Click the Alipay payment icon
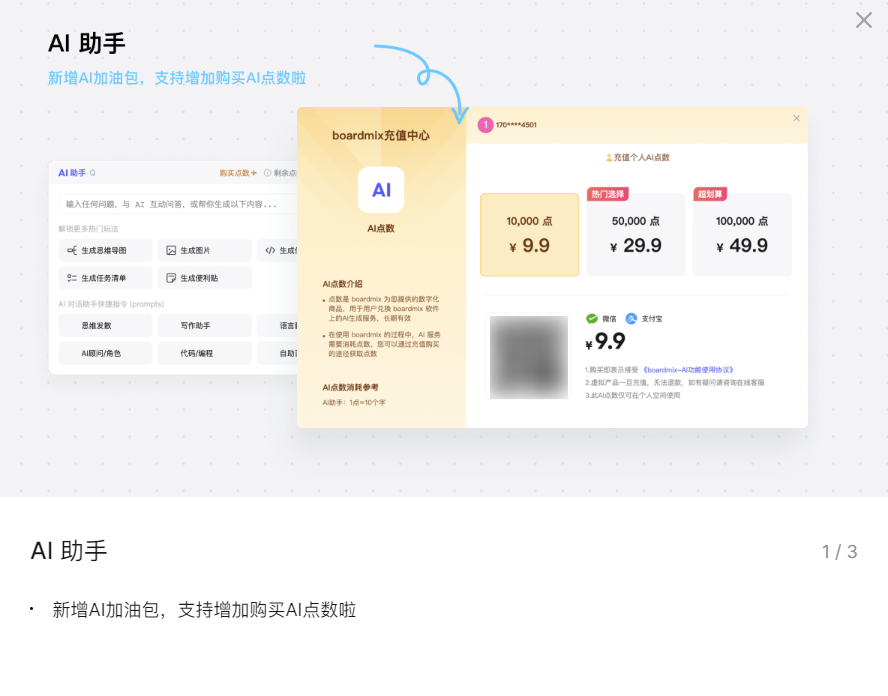The image size is (888, 696). point(632,318)
